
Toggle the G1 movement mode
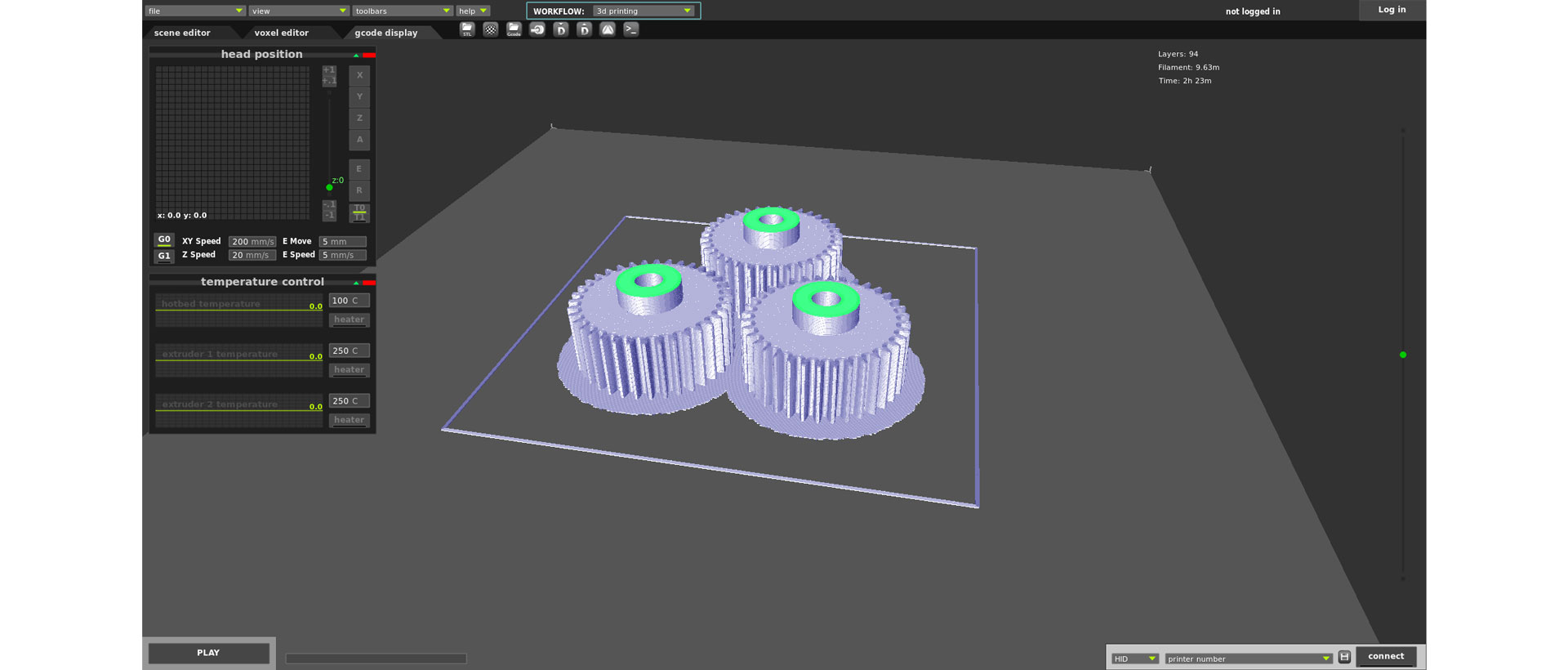(164, 256)
